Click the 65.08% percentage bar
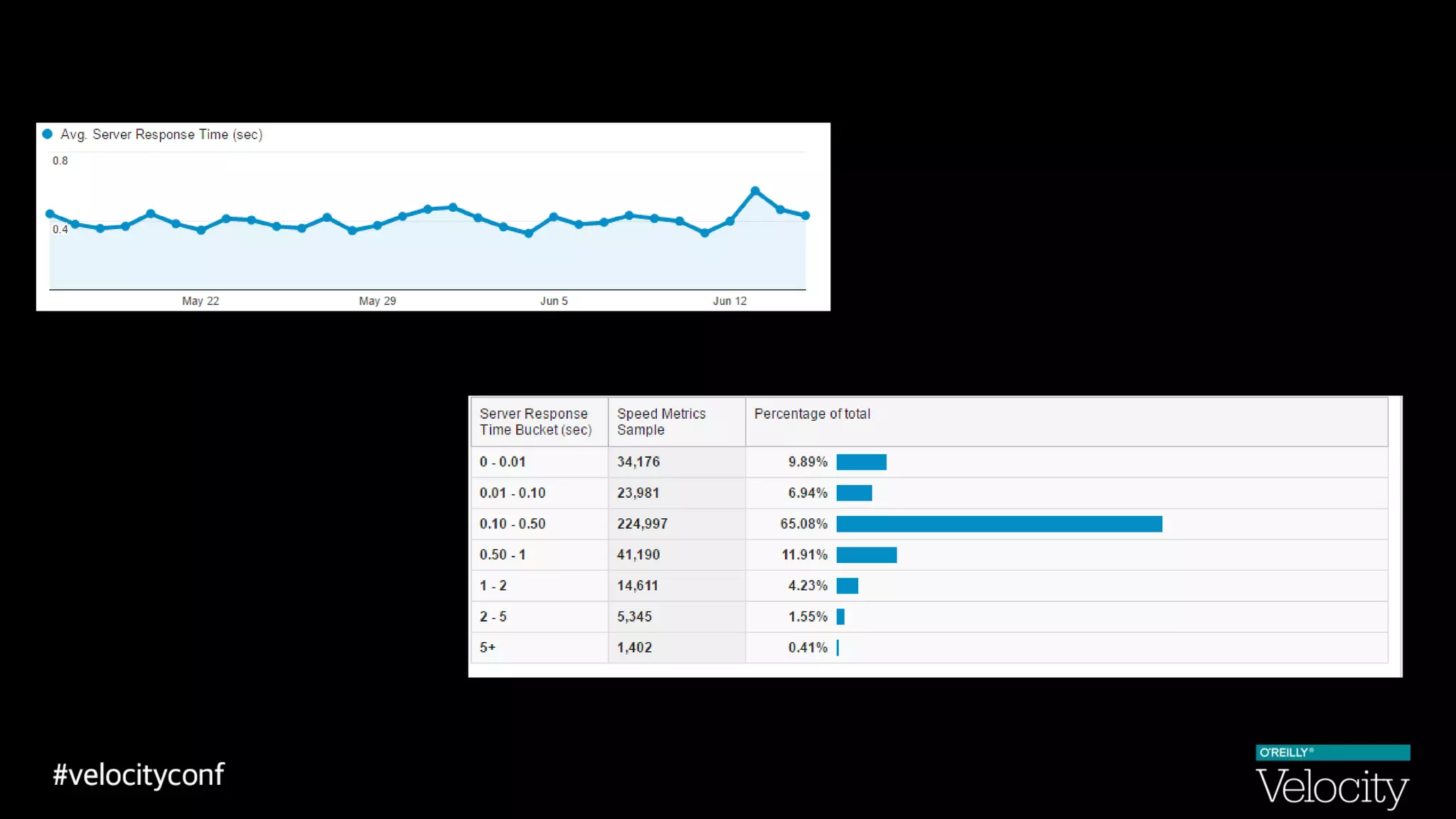 [999, 524]
